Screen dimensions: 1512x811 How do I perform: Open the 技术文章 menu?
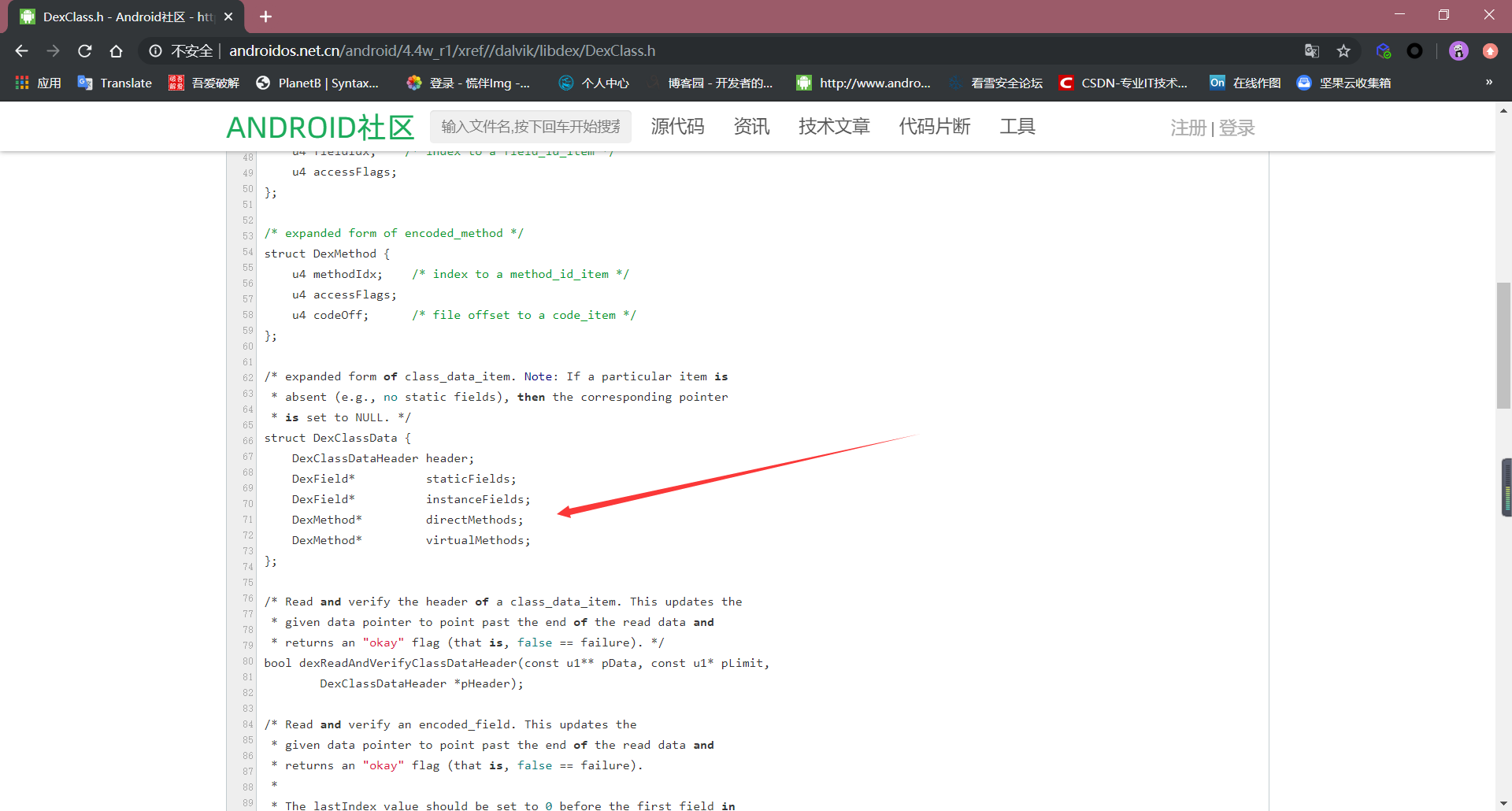[x=834, y=127]
